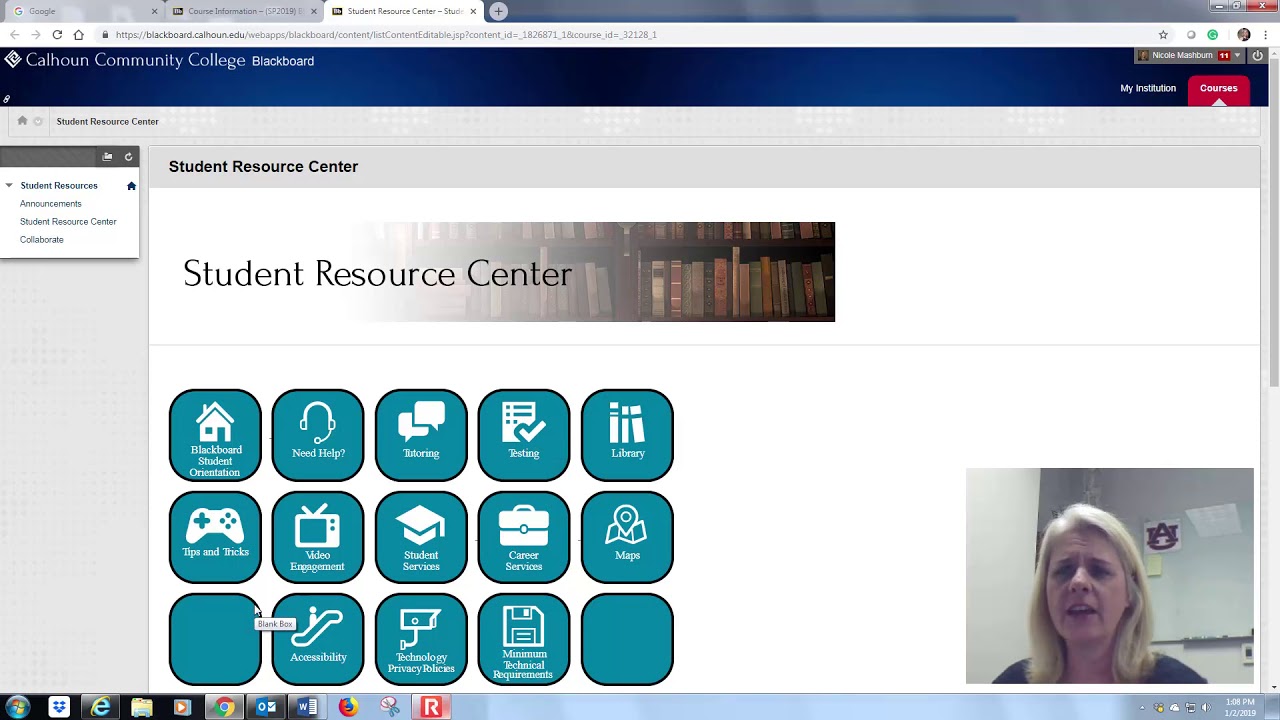1280x720 pixels.
Task: Open the Testing checklist tile
Action: pos(524,435)
